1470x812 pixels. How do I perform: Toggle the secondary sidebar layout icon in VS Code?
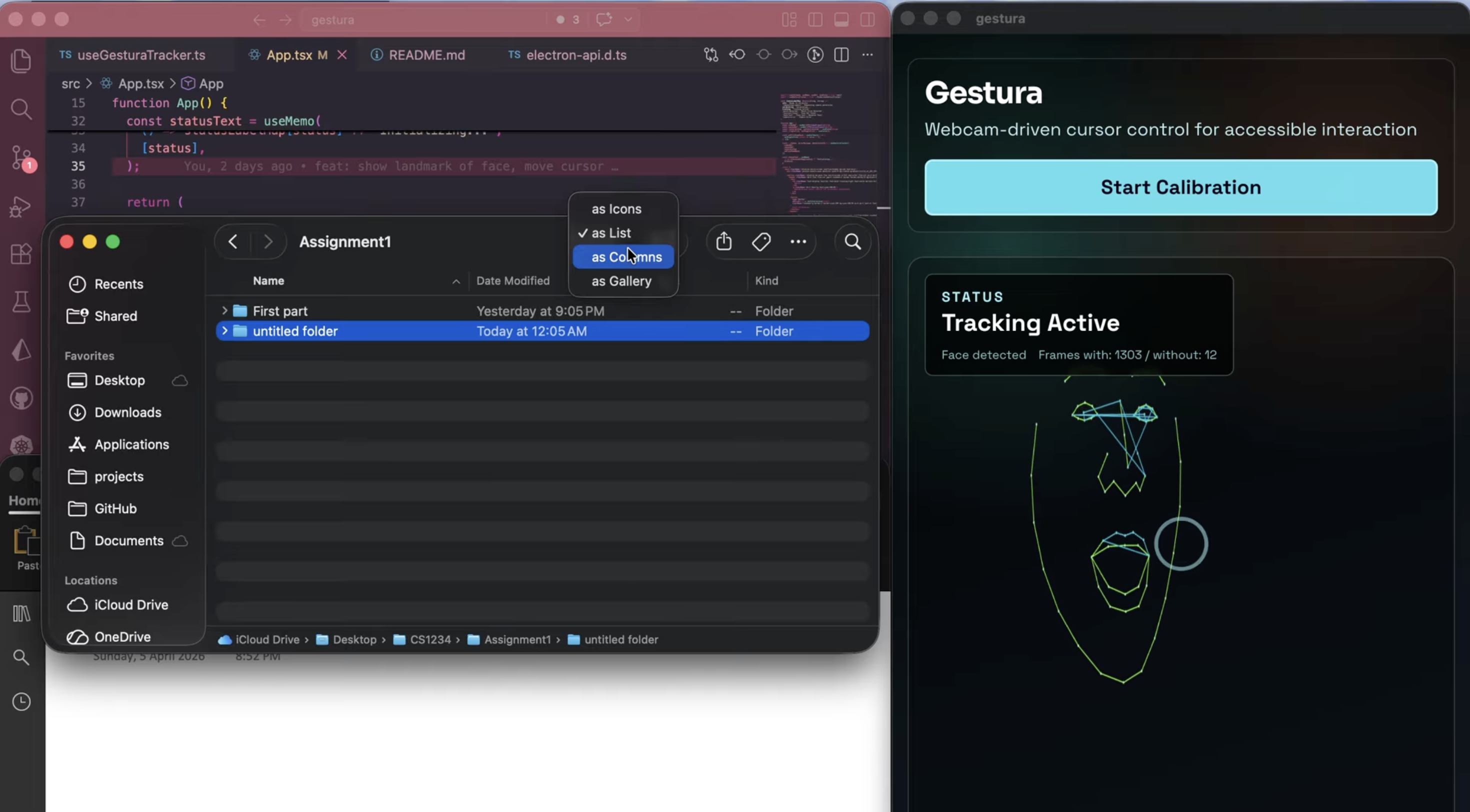point(867,20)
